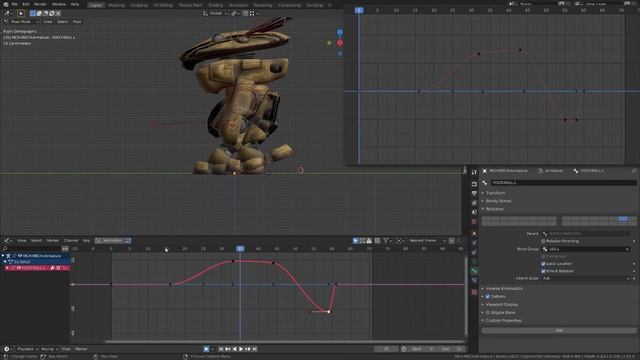Click the red X axis gizmo
This screenshot has width=640, height=360.
340,43
